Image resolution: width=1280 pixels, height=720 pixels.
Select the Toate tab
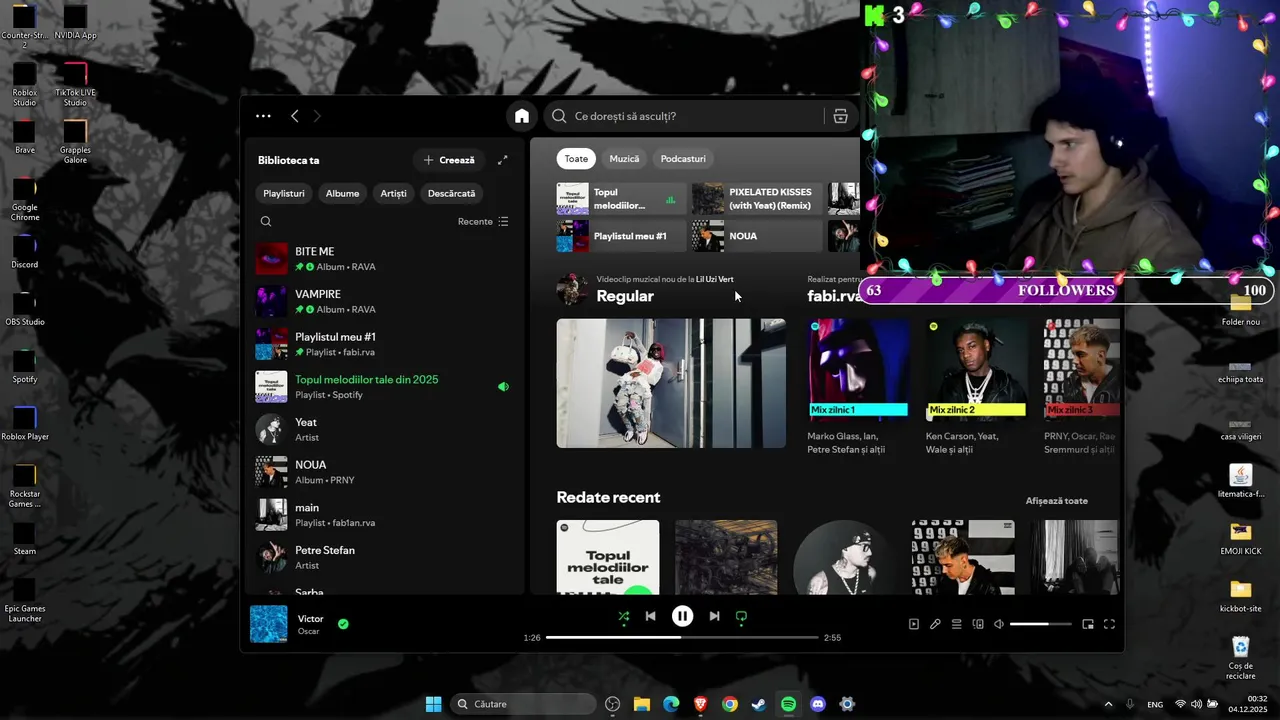pos(576,159)
